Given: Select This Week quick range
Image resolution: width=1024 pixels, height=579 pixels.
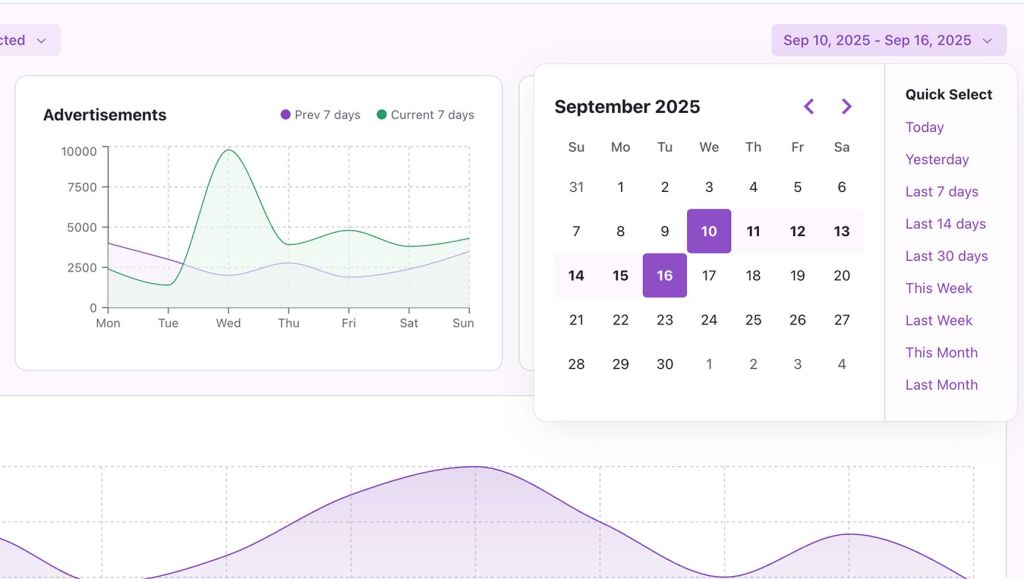Looking at the screenshot, I should tap(938, 288).
